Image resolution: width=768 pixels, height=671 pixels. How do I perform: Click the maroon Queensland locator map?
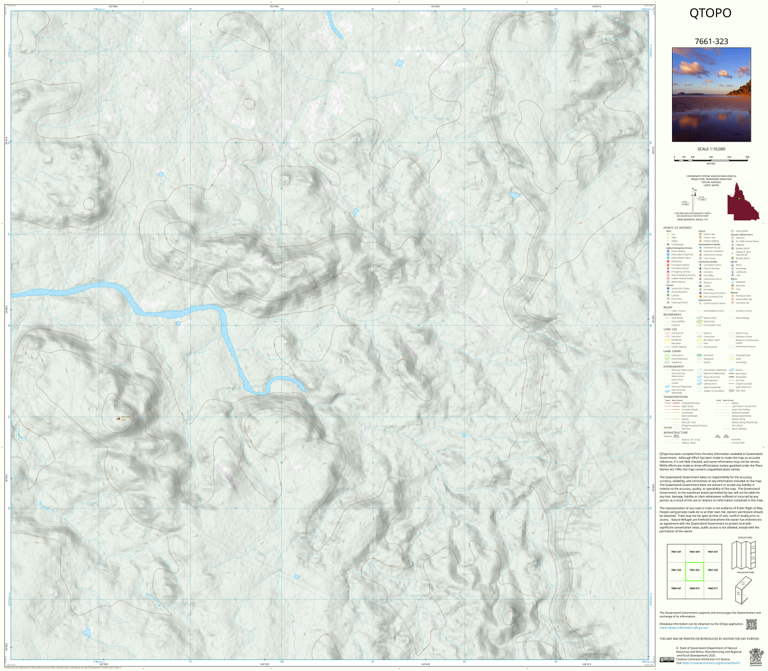[743, 201]
